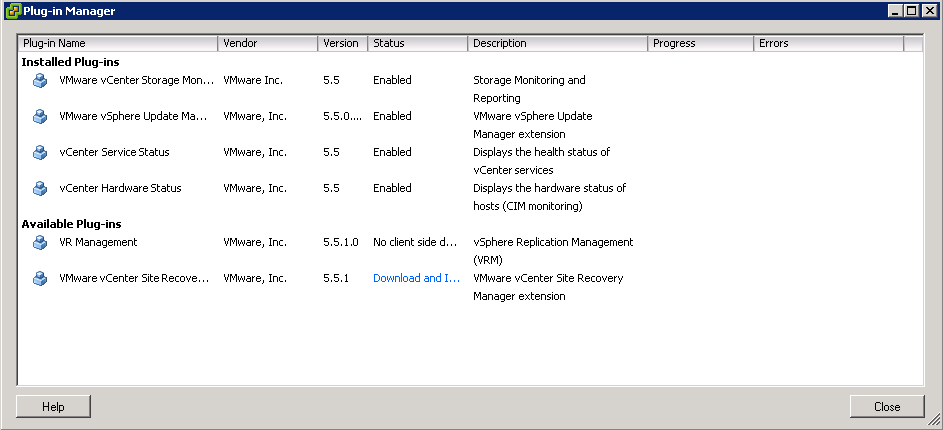Click the Download and Install link

pos(416,278)
